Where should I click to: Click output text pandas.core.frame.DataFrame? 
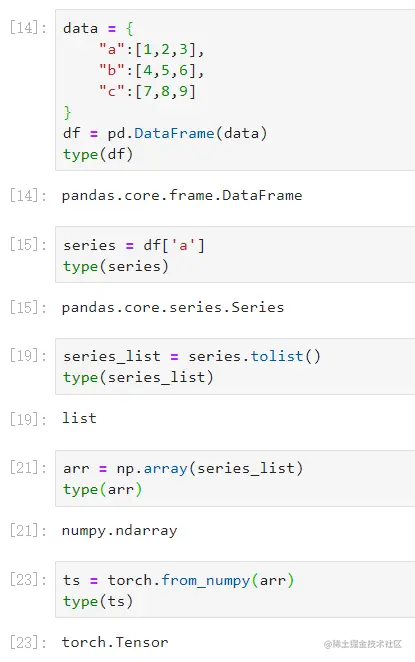pyautogui.click(x=182, y=195)
